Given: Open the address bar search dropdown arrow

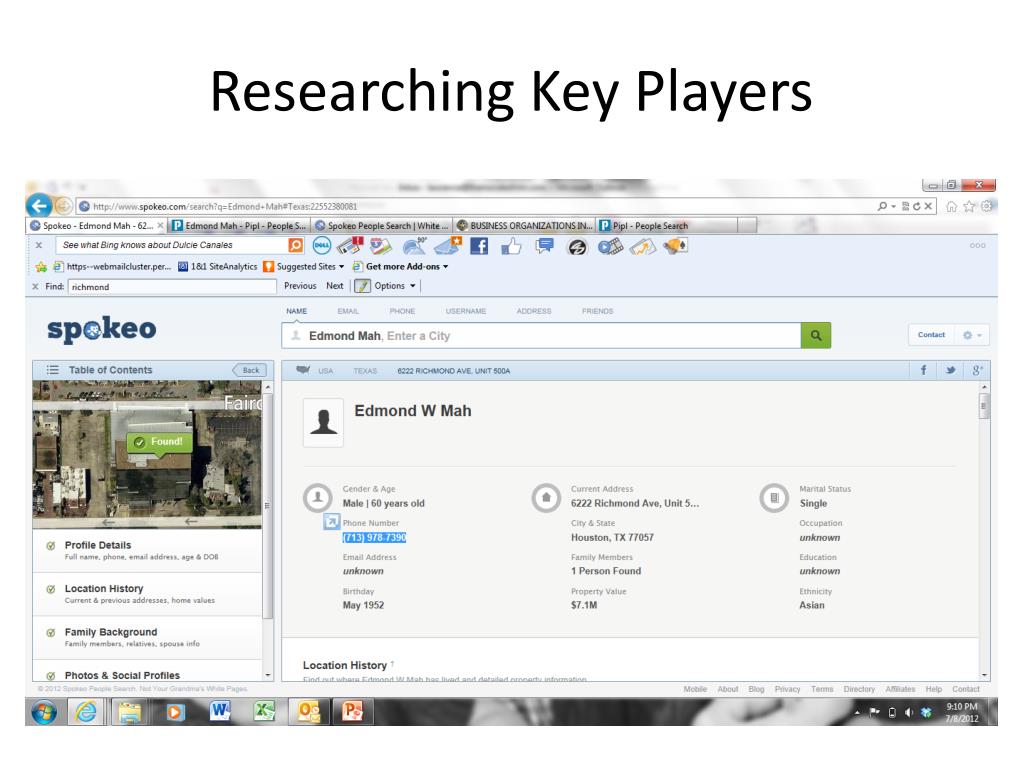Looking at the screenshot, I should click(x=893, y=206).
